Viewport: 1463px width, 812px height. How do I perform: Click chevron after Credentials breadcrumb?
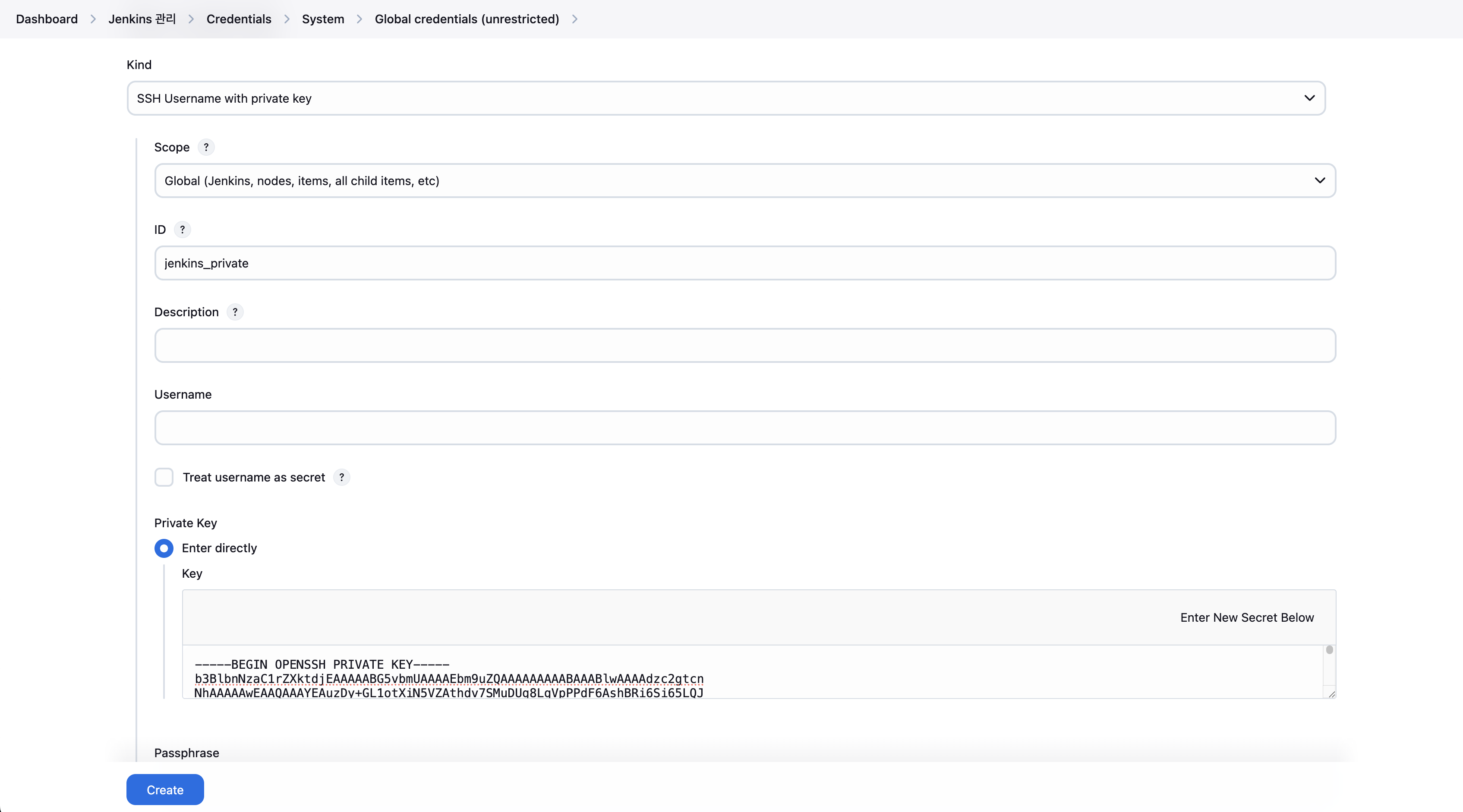click(x=287, y=19)
